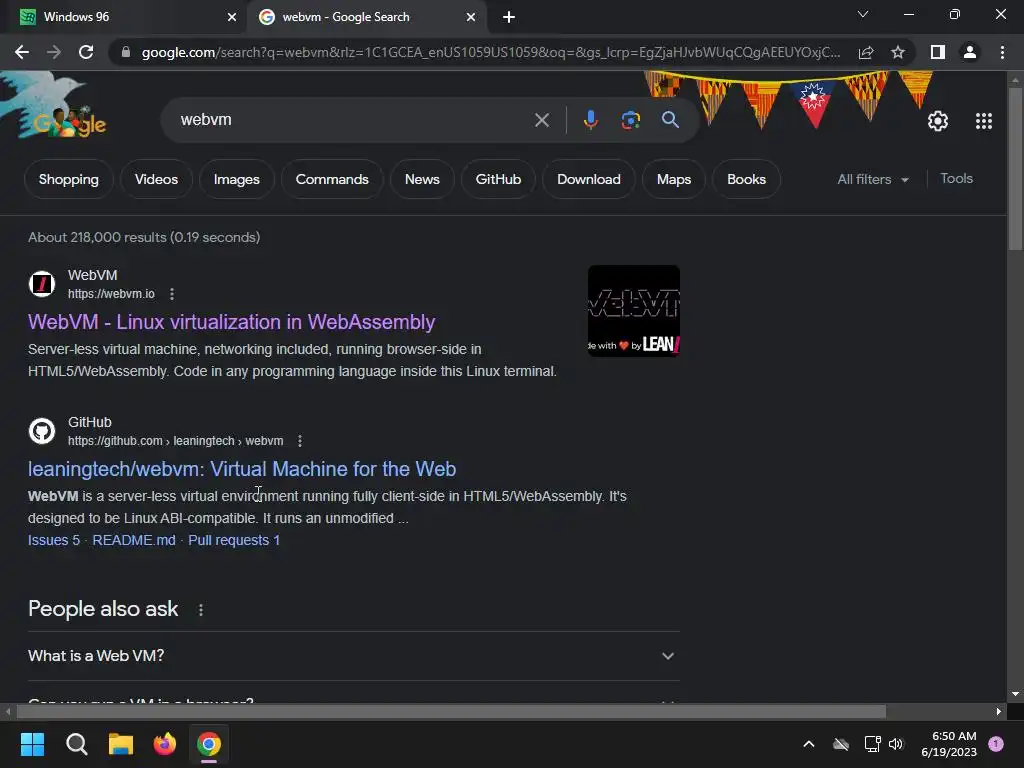The height and width of the screenshot is (768, 1024).
Task: Clear the search box text
Action: click(x=541, y=120)
